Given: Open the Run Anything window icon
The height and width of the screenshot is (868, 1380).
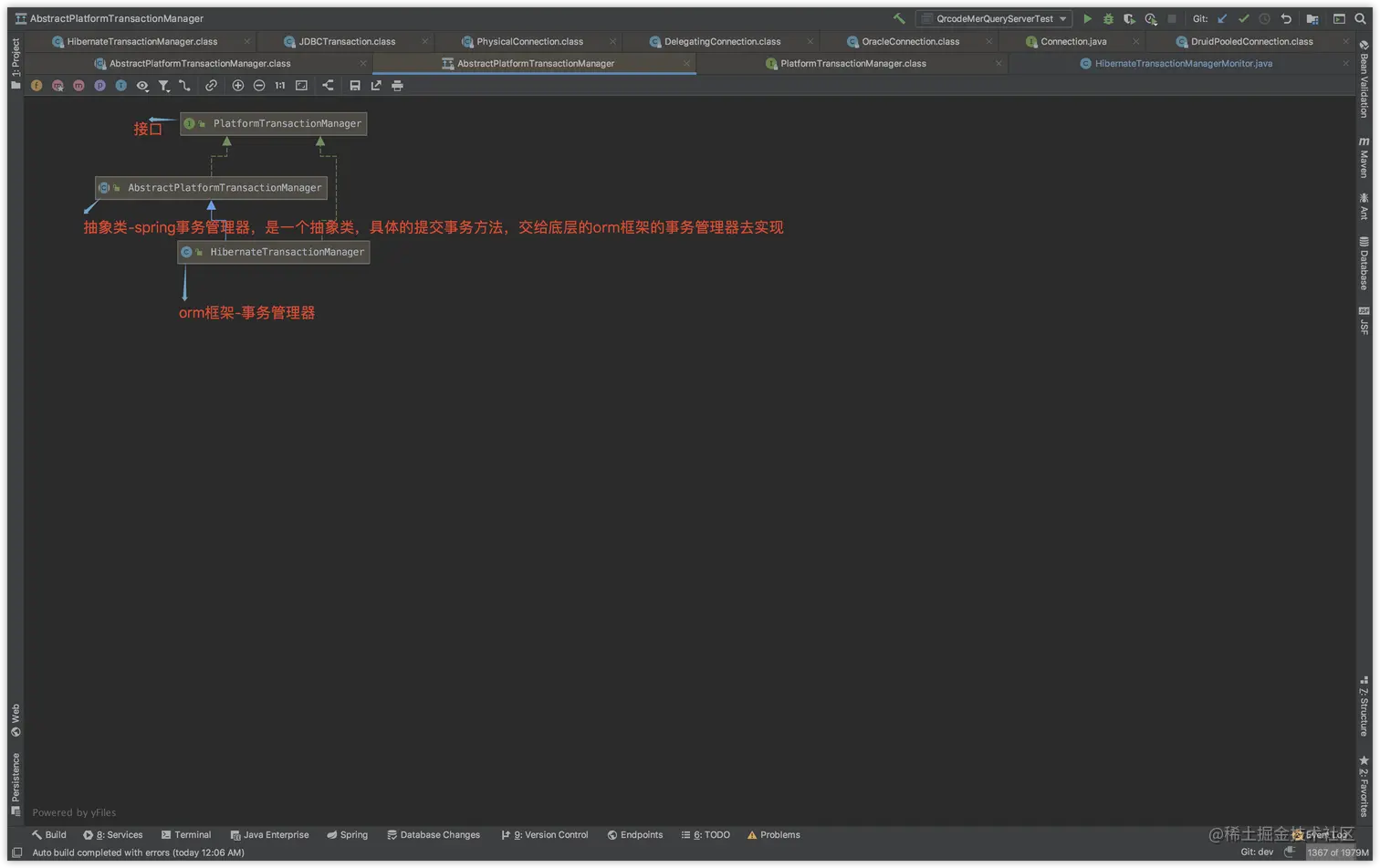Looking at the screenshot, I should click(x=1339, y=18).
